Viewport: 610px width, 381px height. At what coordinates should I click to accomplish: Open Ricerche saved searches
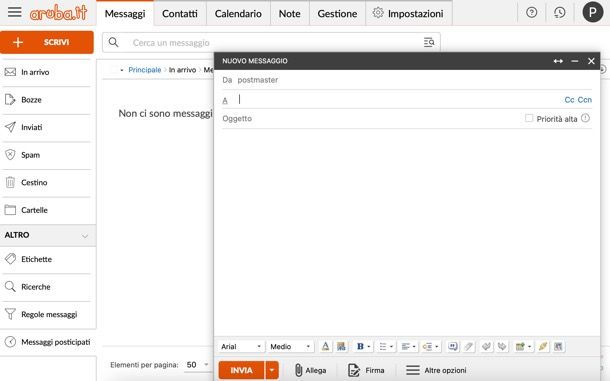click(47, 287)
